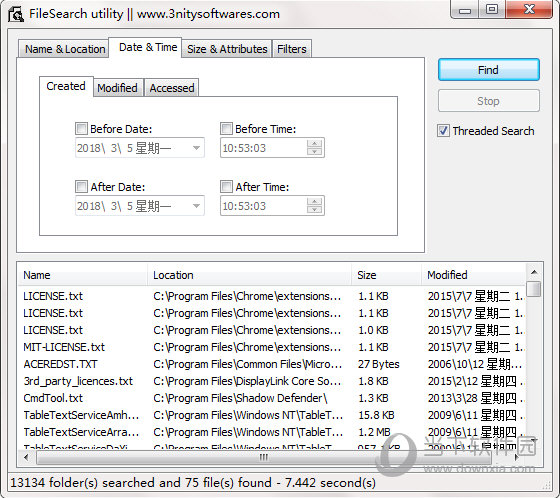Minimize the FileSearch window
Viewport: 560px width, 498px height.
pyautogui.click(x=465, y=10)
